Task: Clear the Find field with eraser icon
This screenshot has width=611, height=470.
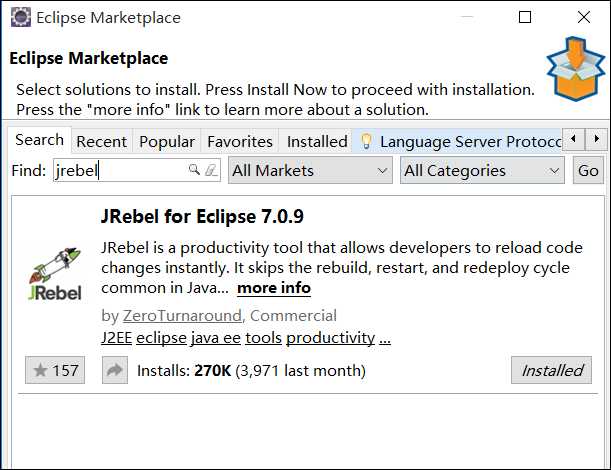Action: [211, 170]
